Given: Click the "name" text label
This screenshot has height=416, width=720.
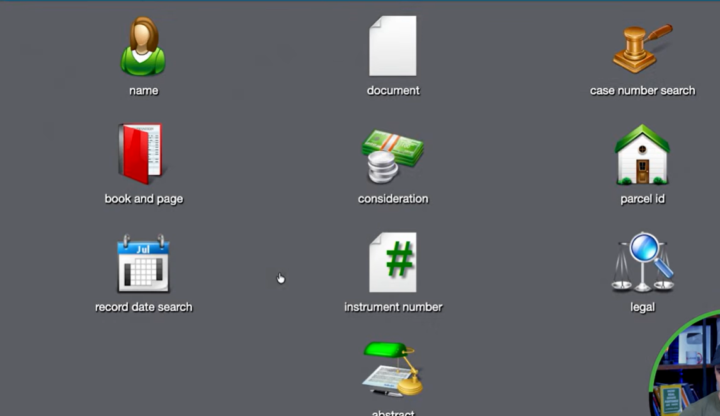Looking at the screenshot, I should tap(143, 91).
